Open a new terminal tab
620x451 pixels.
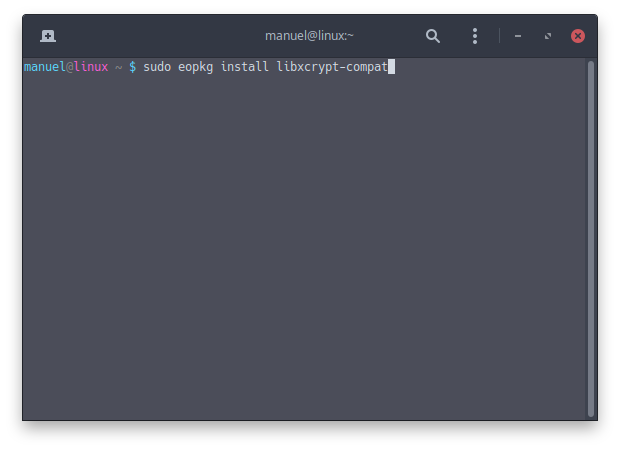pos(48,36)
